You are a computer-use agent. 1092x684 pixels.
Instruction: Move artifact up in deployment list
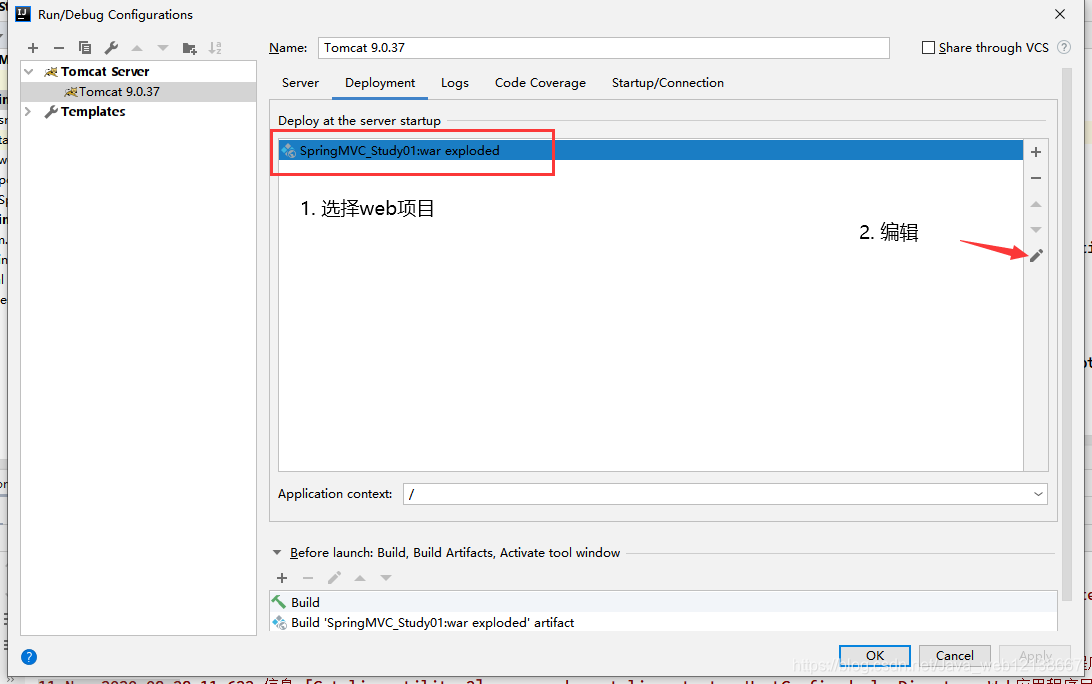(1036, 204)
